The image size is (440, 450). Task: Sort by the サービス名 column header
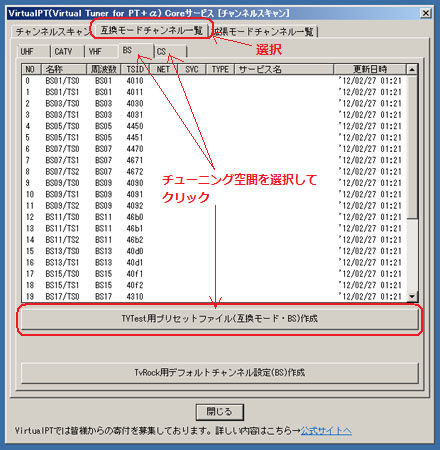(284, 69)
